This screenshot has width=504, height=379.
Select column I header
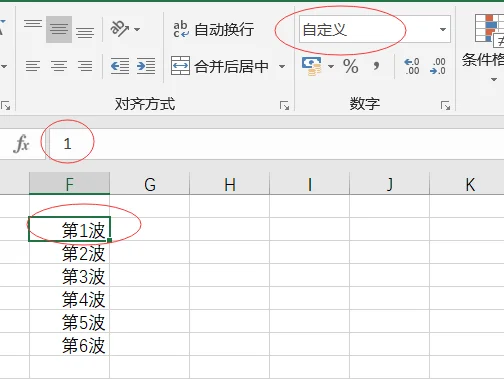click(310, 183)
